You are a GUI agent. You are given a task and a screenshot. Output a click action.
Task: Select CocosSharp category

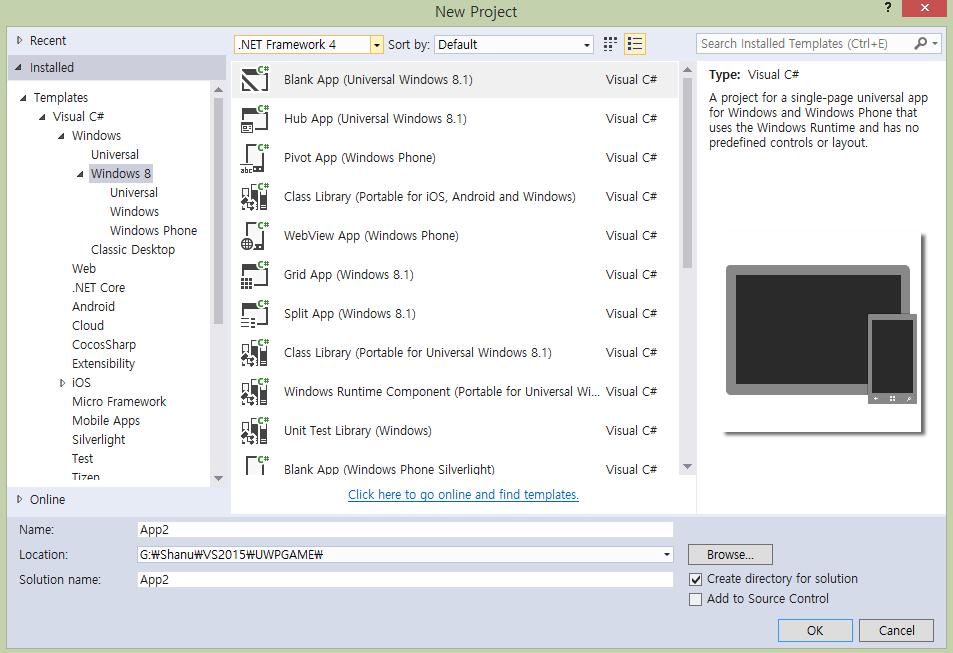click(104, 345)
